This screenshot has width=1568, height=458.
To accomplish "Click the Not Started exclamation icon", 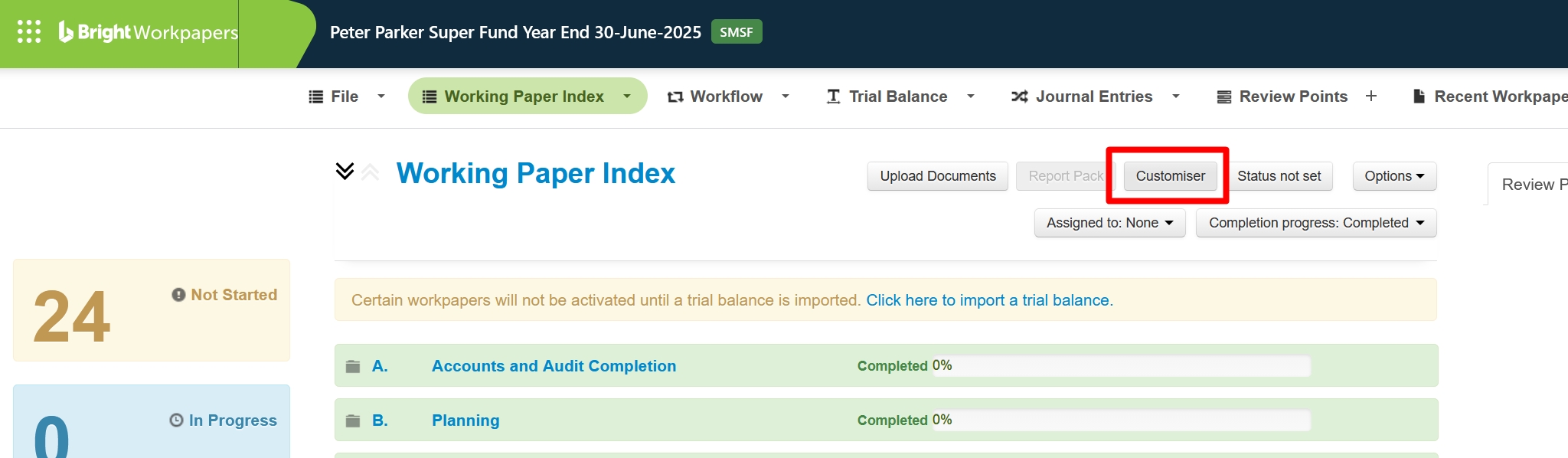I will pyautogui.click(x=178, y=295).
